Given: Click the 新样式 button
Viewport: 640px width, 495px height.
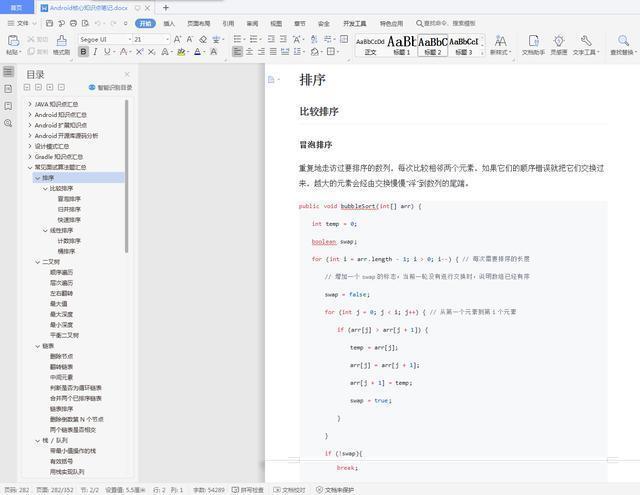Looking at the screenshot, I should (x=501, y=44).
